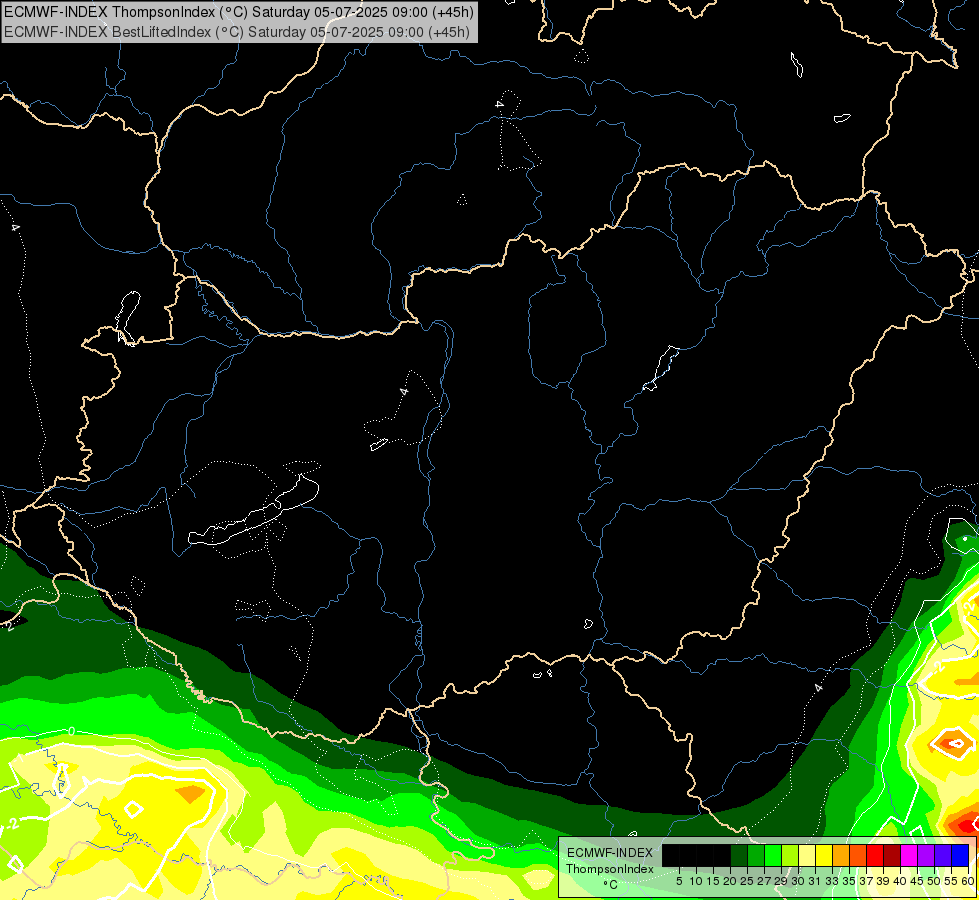979x900 pixels.
Task: Click the ThompsonIndex title line at top
Action: 239,12
